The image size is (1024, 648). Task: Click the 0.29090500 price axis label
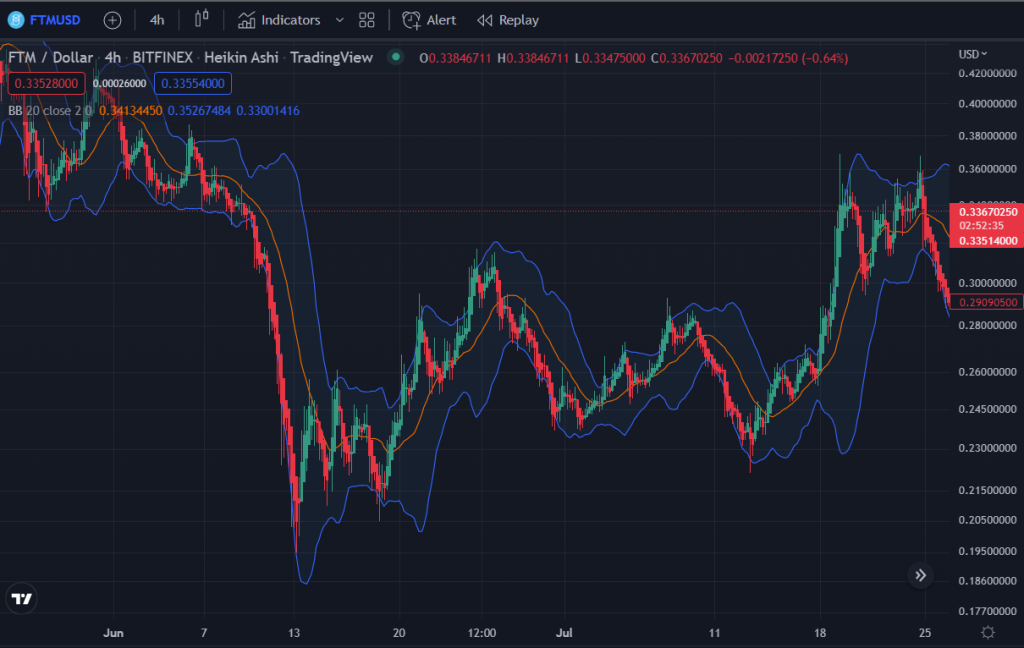point(987,302)
